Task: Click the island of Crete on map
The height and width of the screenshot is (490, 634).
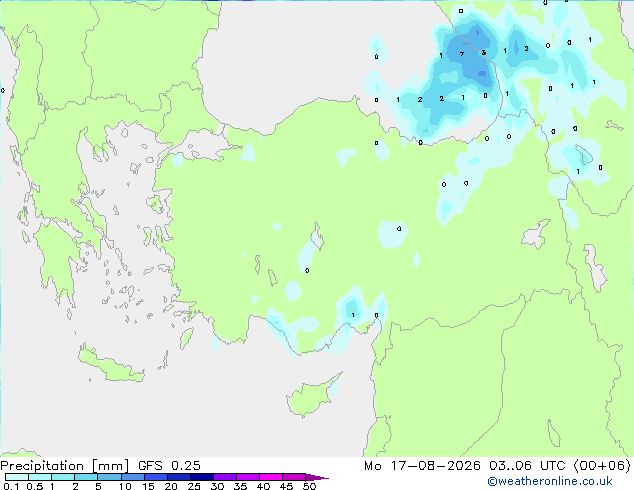Action: coord(111,365)
